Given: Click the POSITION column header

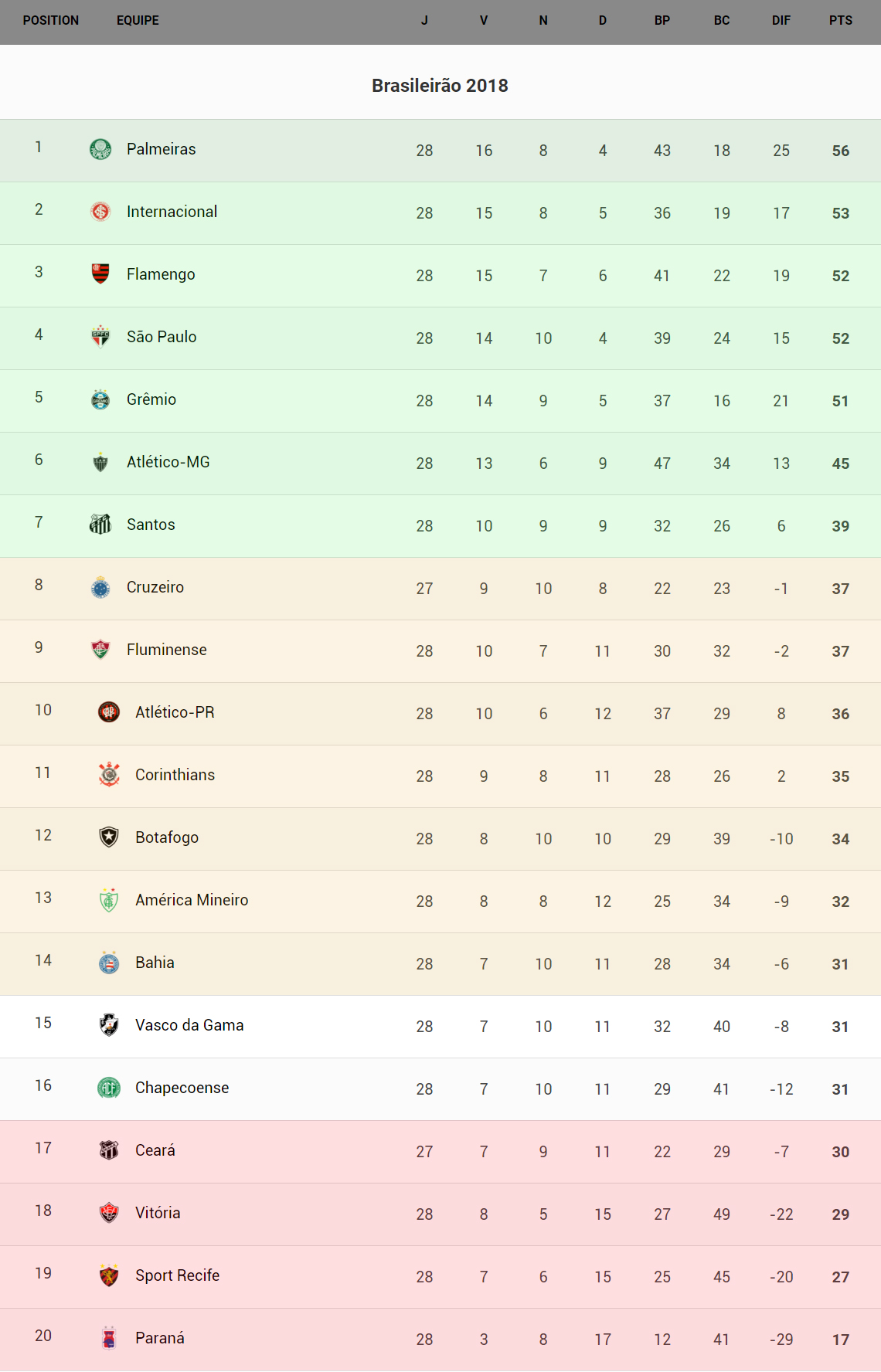Looking at the screenshot, I should (51, 21).
